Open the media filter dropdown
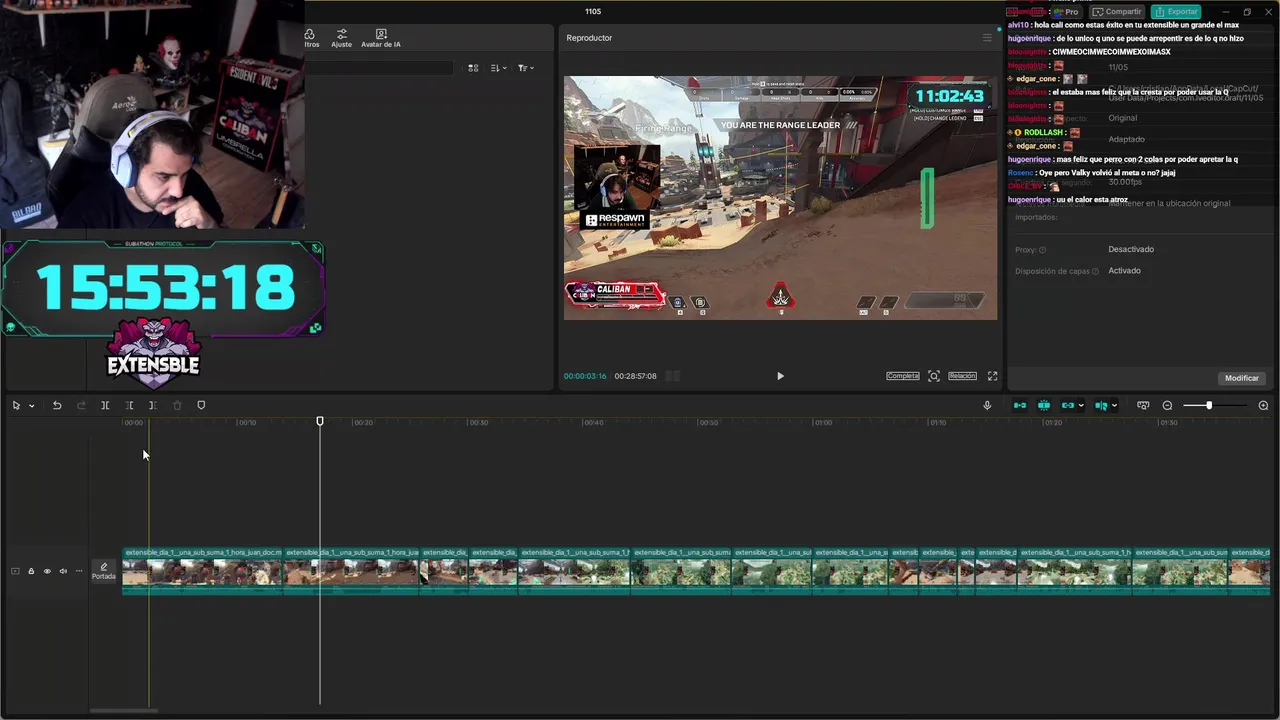 coord(525,68)
